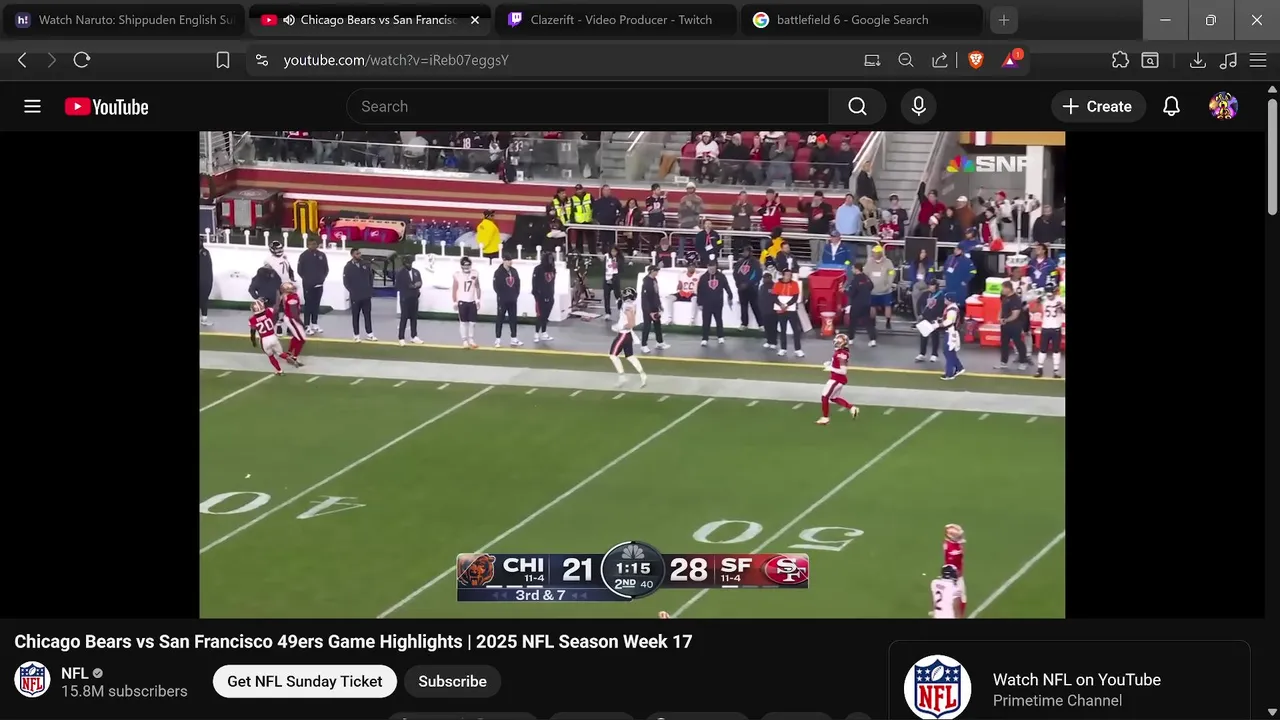Open a new browser tab
Screen dimensions: 1280x720
click(x=1004, y=20)
